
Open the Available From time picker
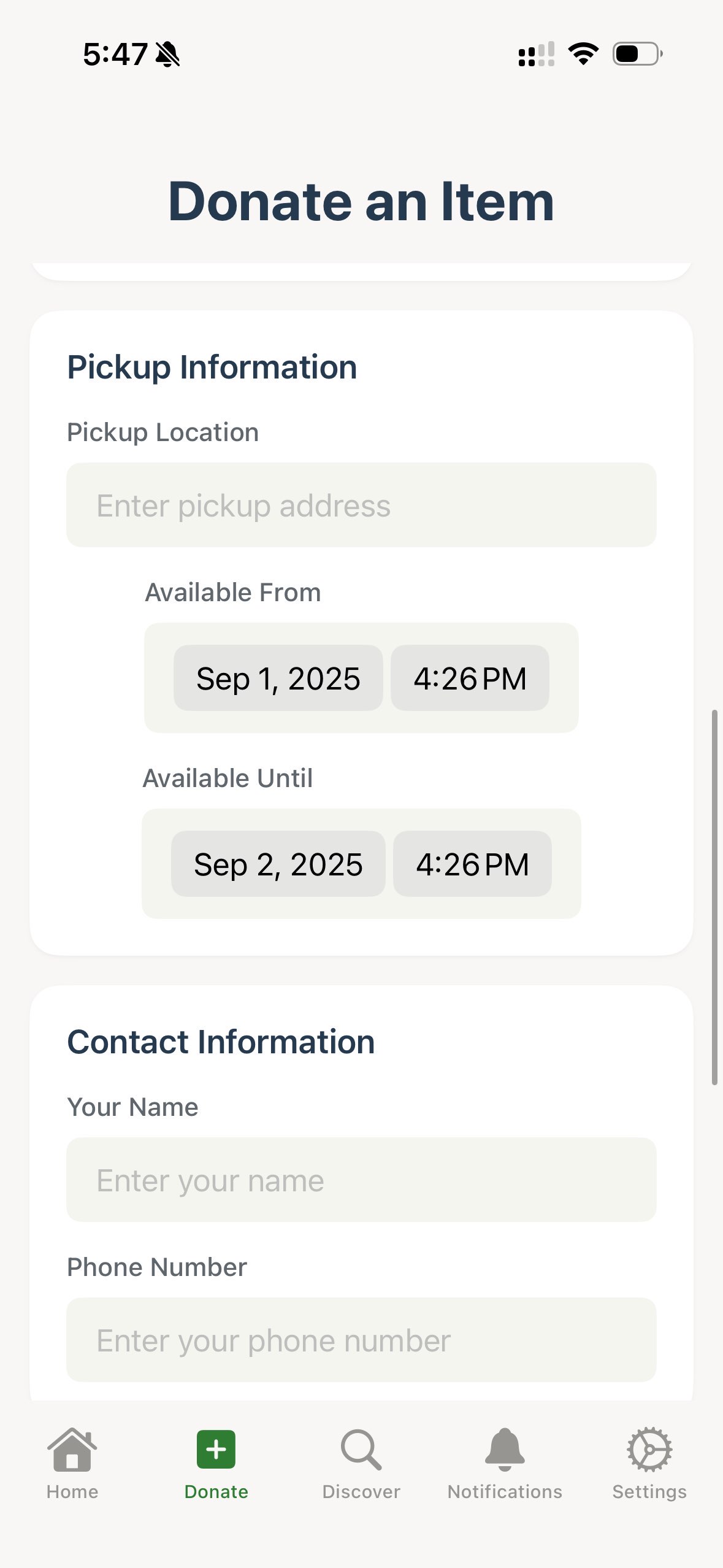click(470, 678)
